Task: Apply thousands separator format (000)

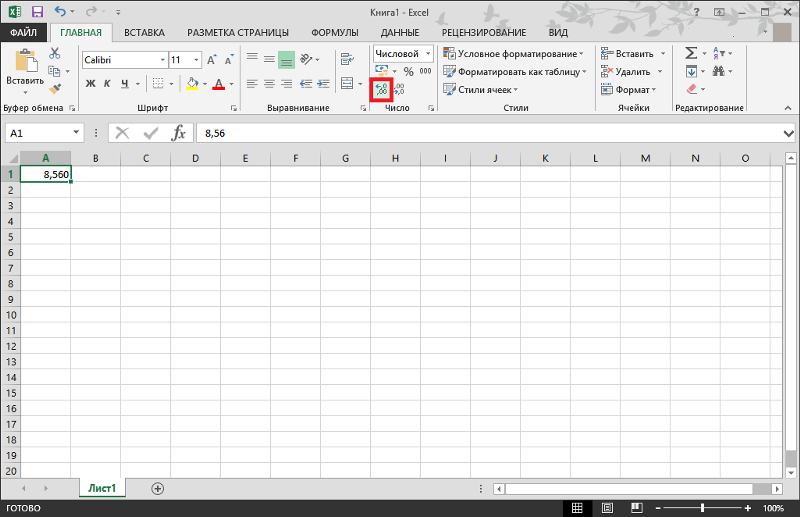Action: tap(426, 71)
